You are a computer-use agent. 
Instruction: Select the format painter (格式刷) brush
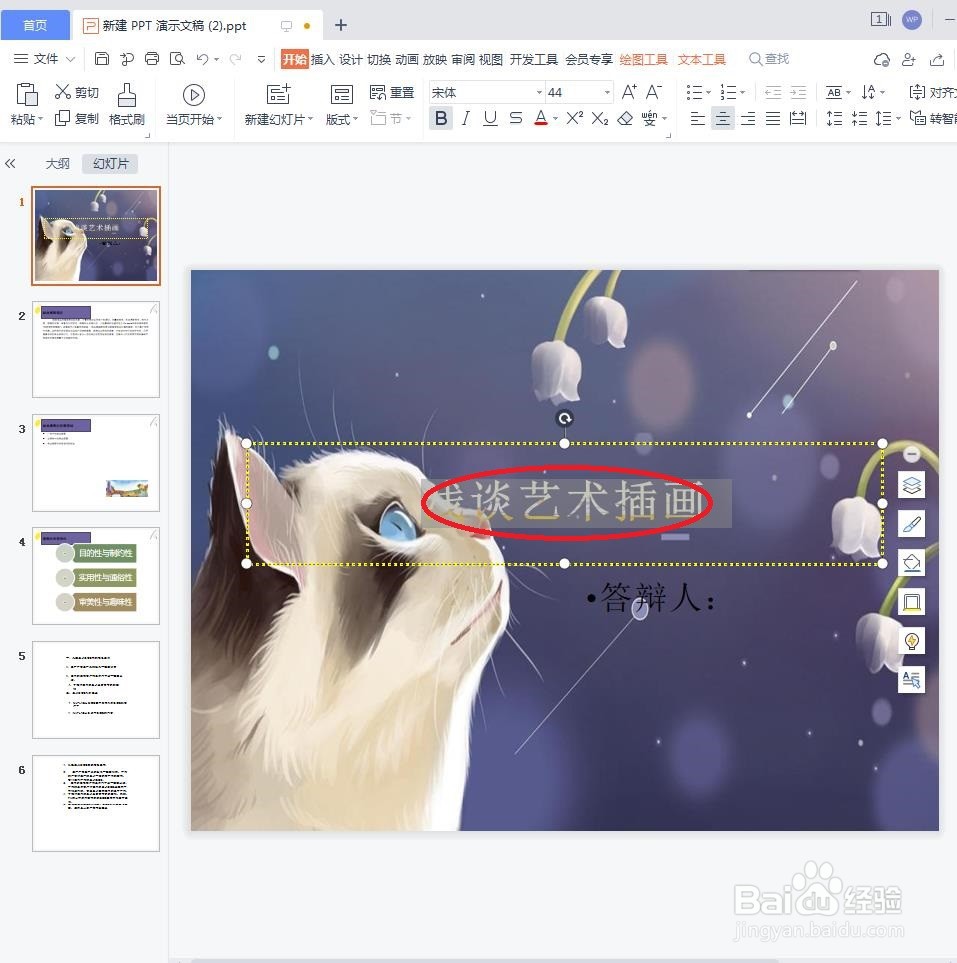(127, 95)
